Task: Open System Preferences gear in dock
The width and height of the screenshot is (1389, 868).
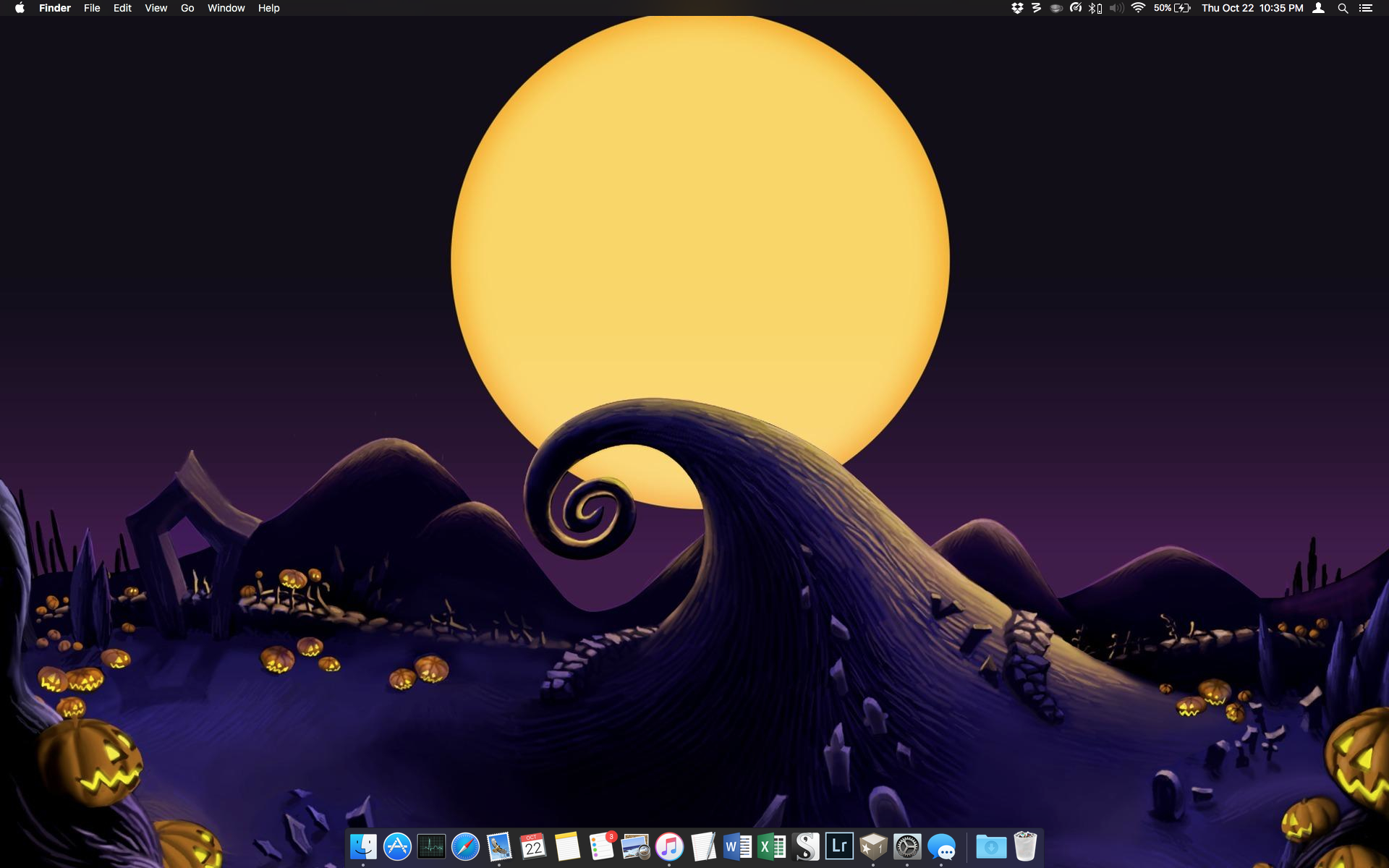Action: (907, 846)
